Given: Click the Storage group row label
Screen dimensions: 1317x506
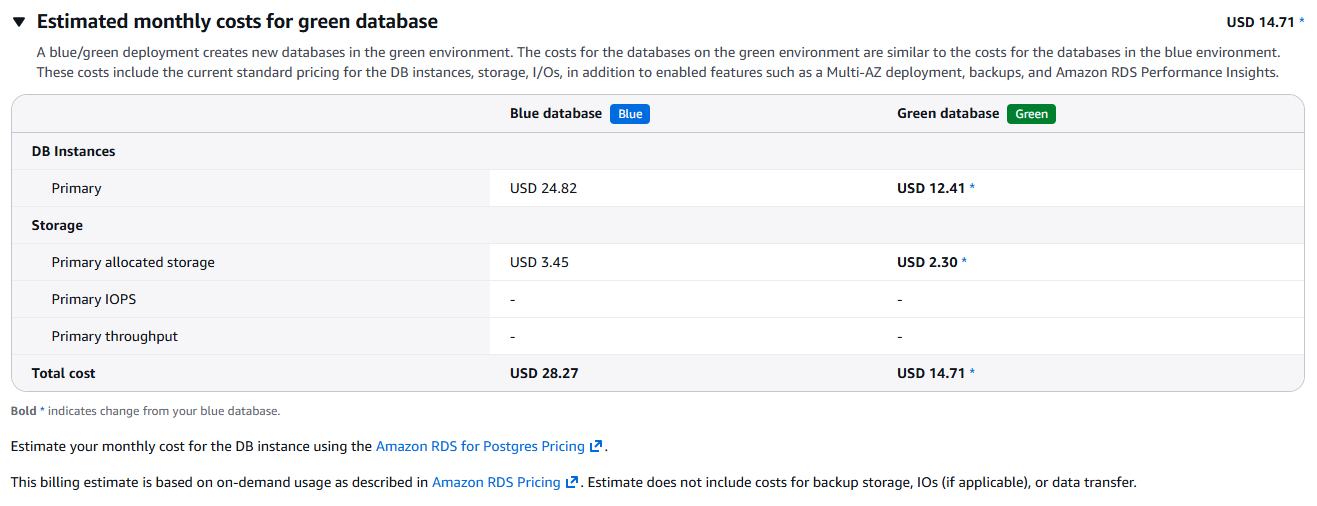Looking at the screenshot, I should 57,225.
